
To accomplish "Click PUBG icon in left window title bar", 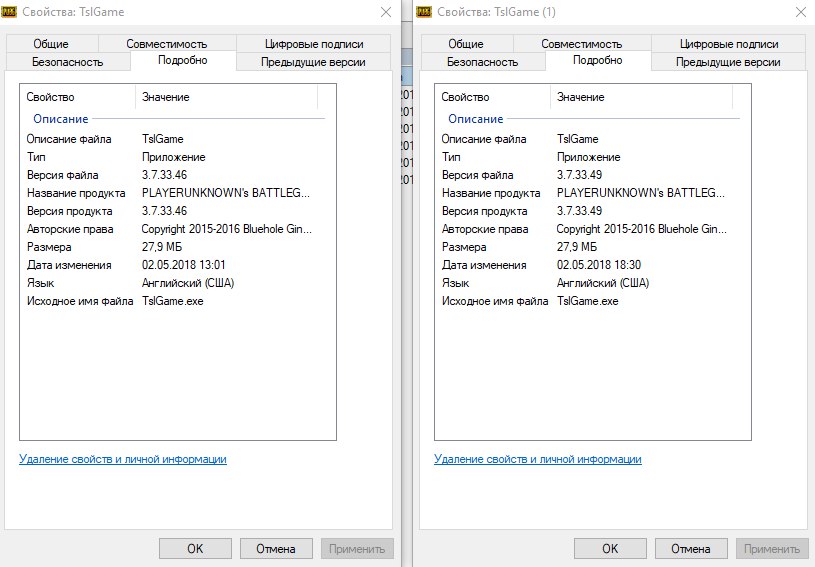I will [10, 11].
